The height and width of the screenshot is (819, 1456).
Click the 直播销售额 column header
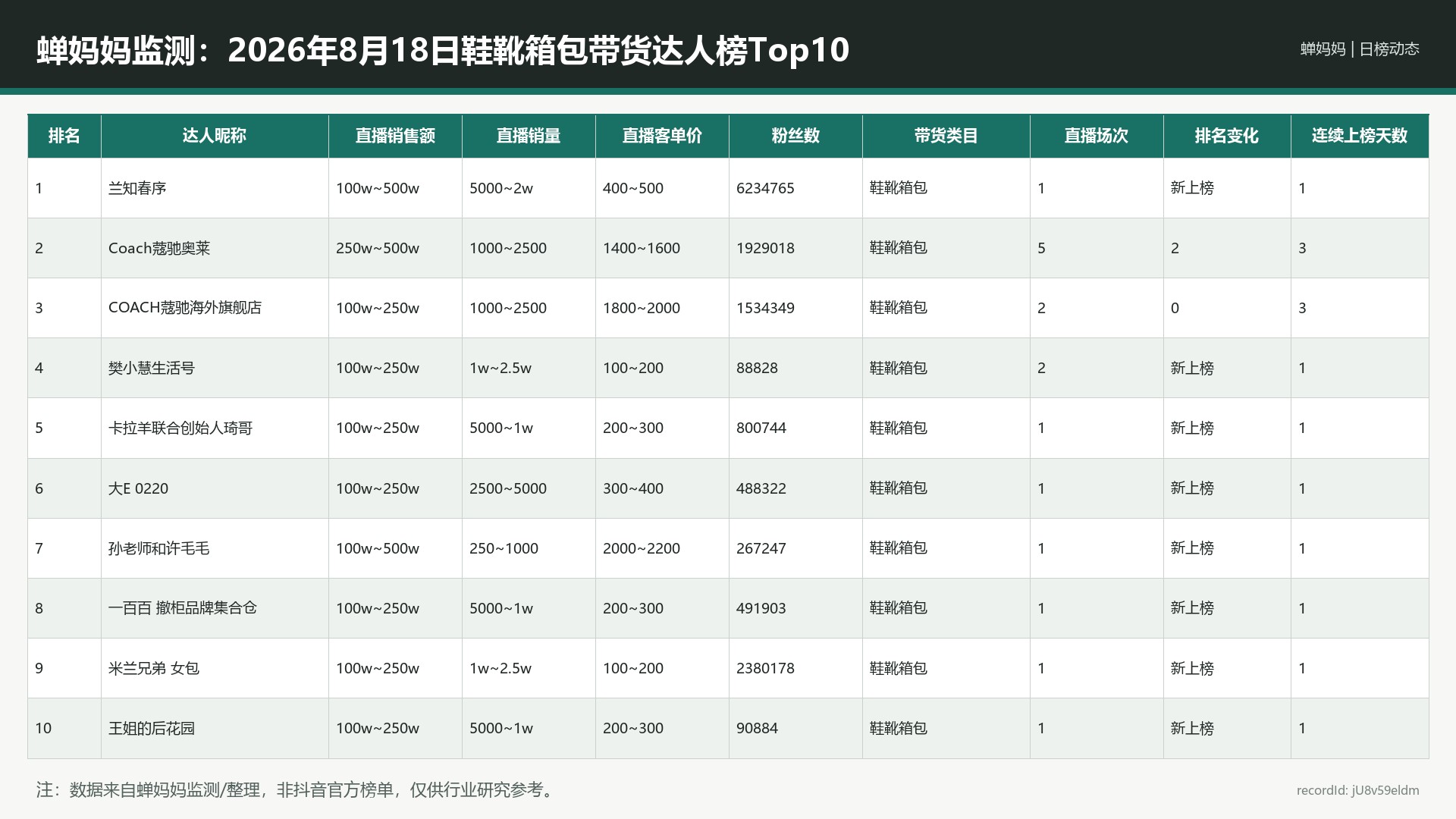(395, 136)
